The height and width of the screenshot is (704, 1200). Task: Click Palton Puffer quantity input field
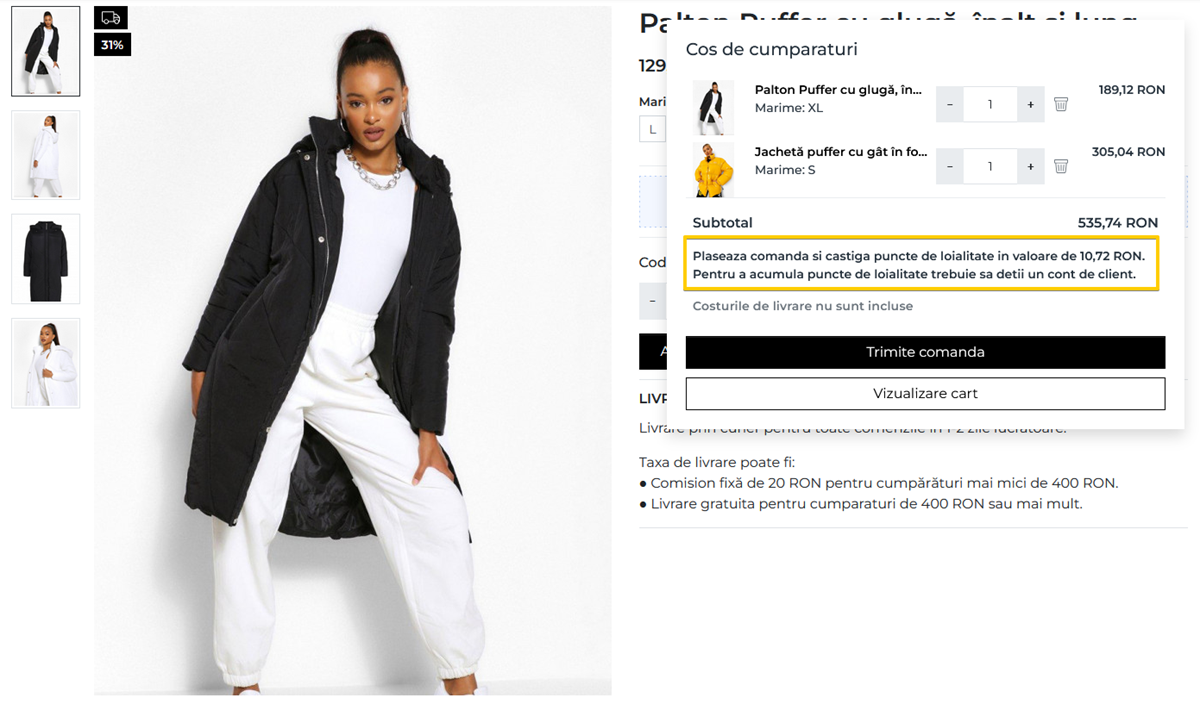990,104
